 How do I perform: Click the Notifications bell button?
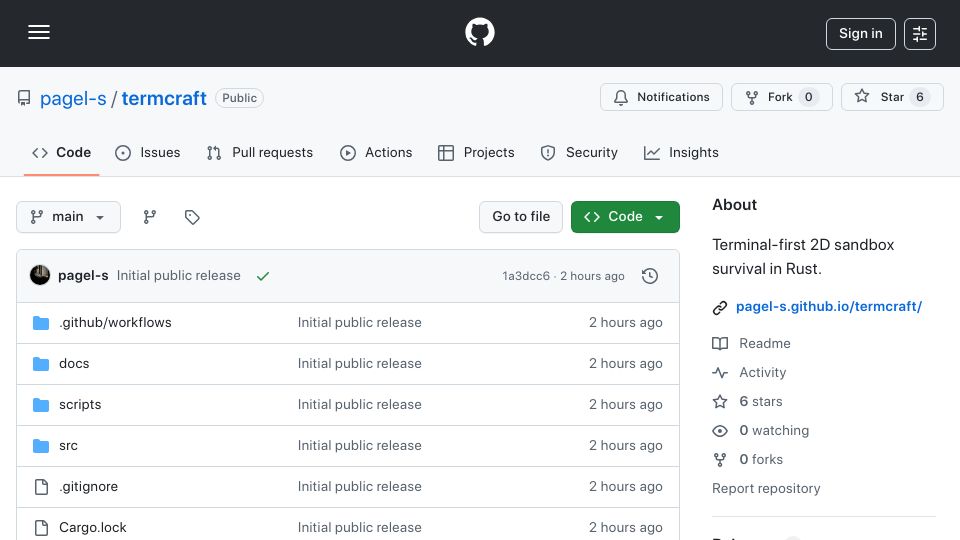pos(661,97)
